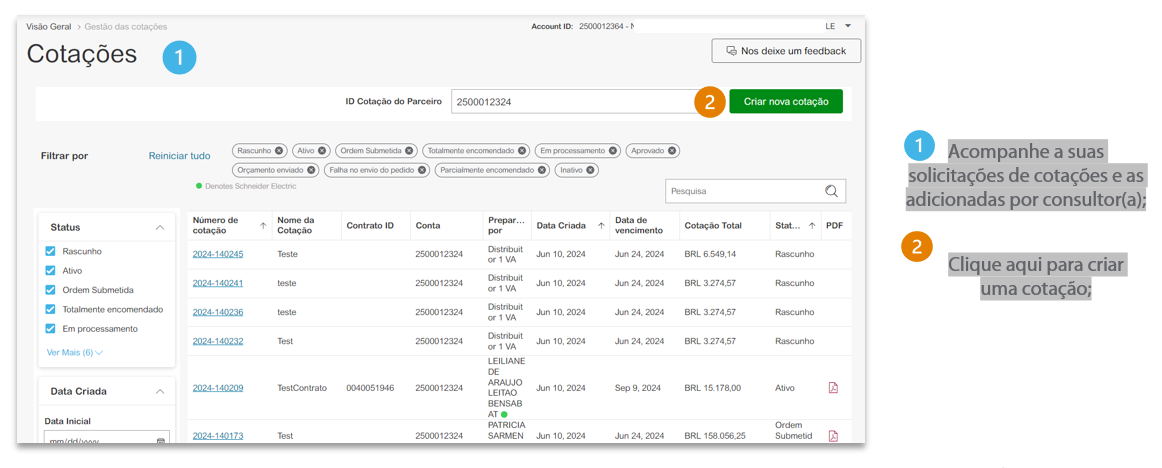The height and width of the screenshot is (468, 1162).
Task: Open quote 2024-140245
Action: pos(218,254)
